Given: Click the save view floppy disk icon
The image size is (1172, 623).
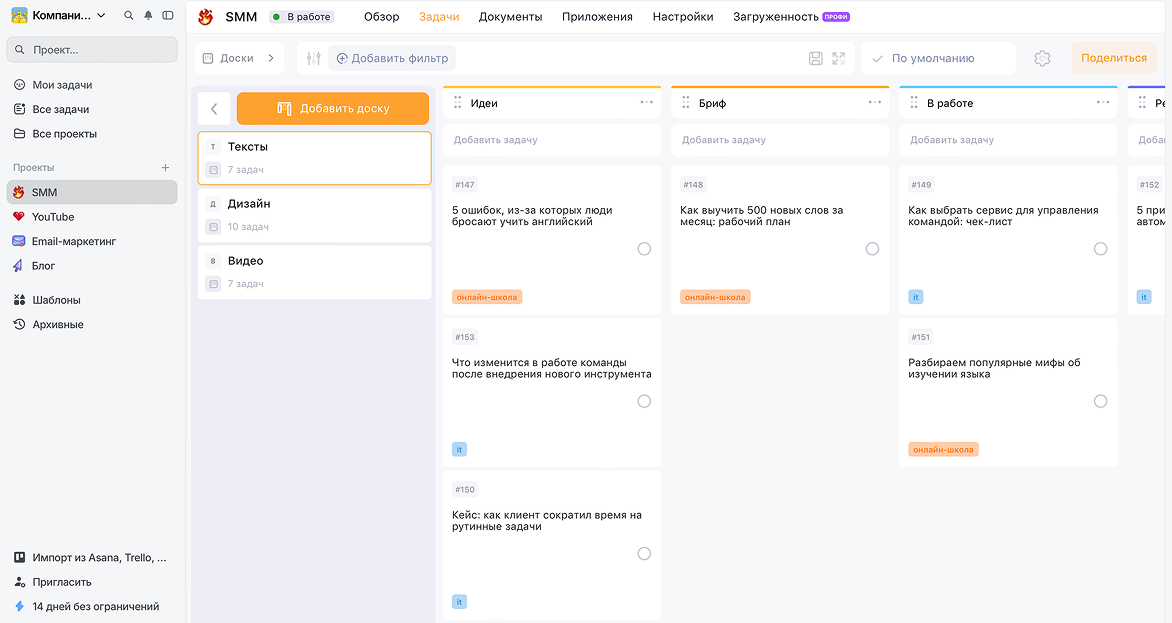Looking at the screenshot, I should point(816,58).
